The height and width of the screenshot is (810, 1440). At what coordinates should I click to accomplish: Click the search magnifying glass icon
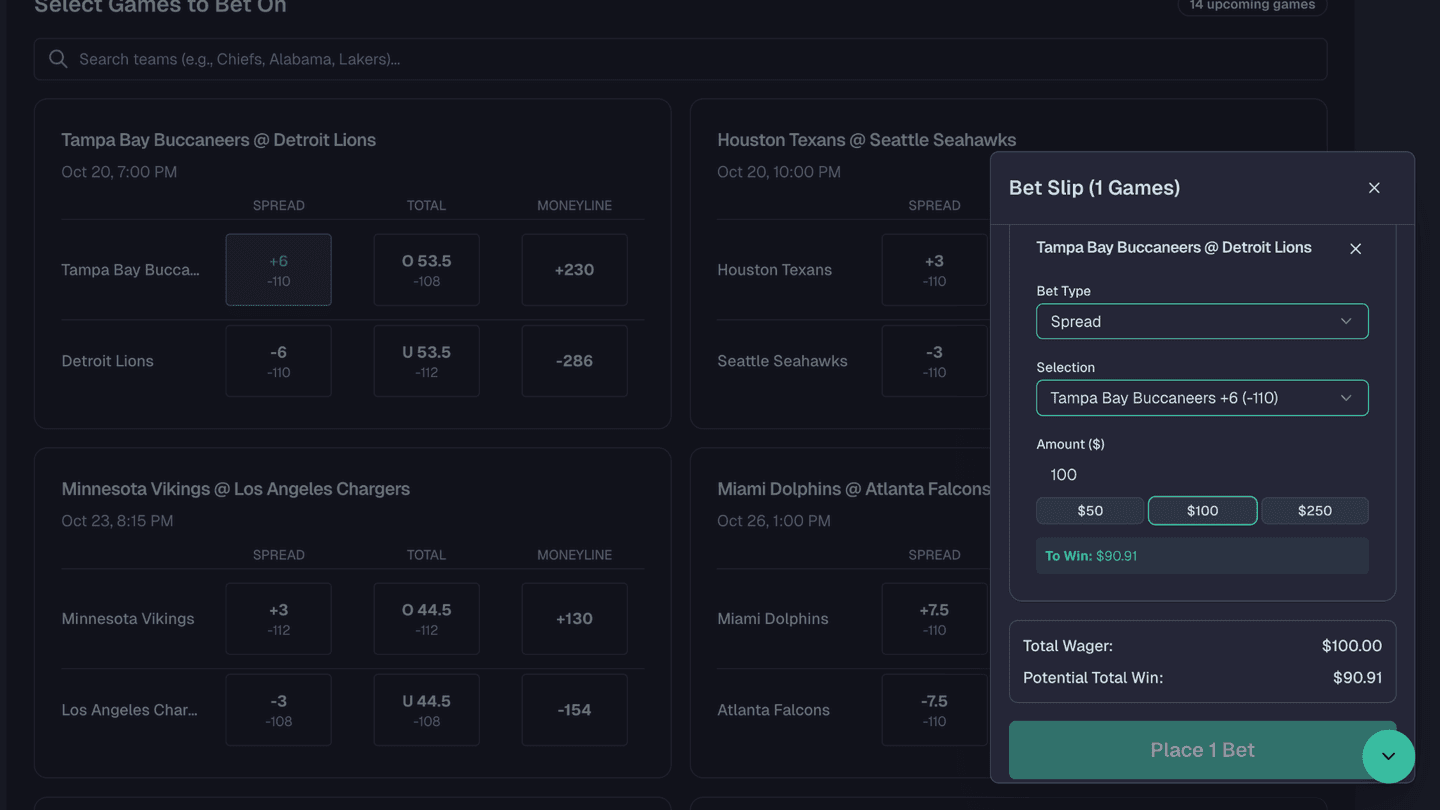point(58,58)
